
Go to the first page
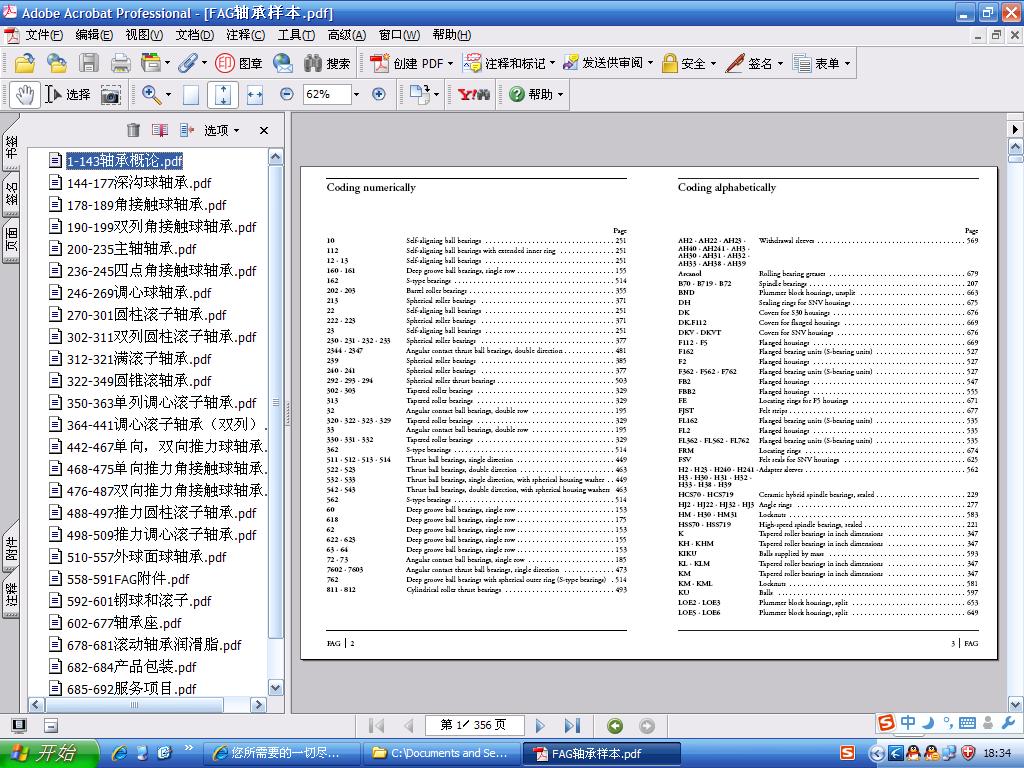click(376, 725)
